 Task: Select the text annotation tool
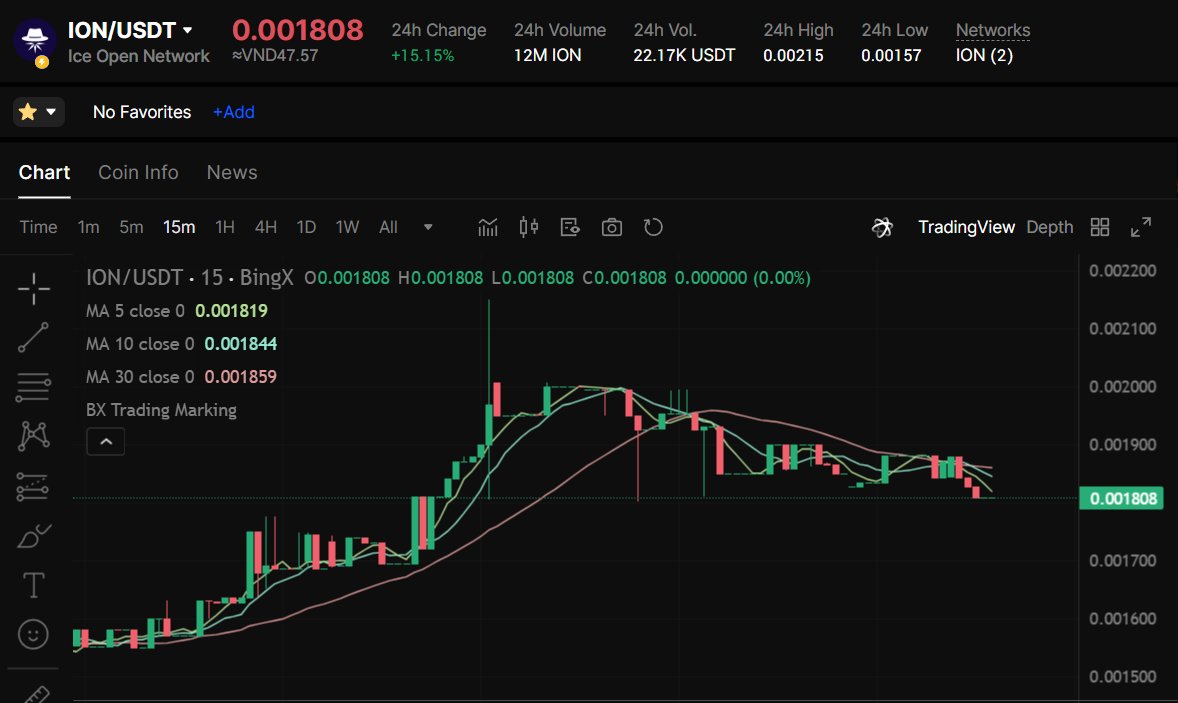[x=34, y=585]
